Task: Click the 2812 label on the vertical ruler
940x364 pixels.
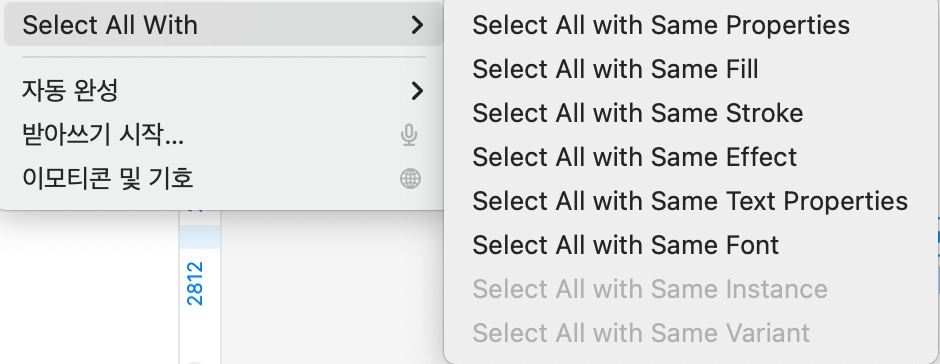Action: [195, 284]
